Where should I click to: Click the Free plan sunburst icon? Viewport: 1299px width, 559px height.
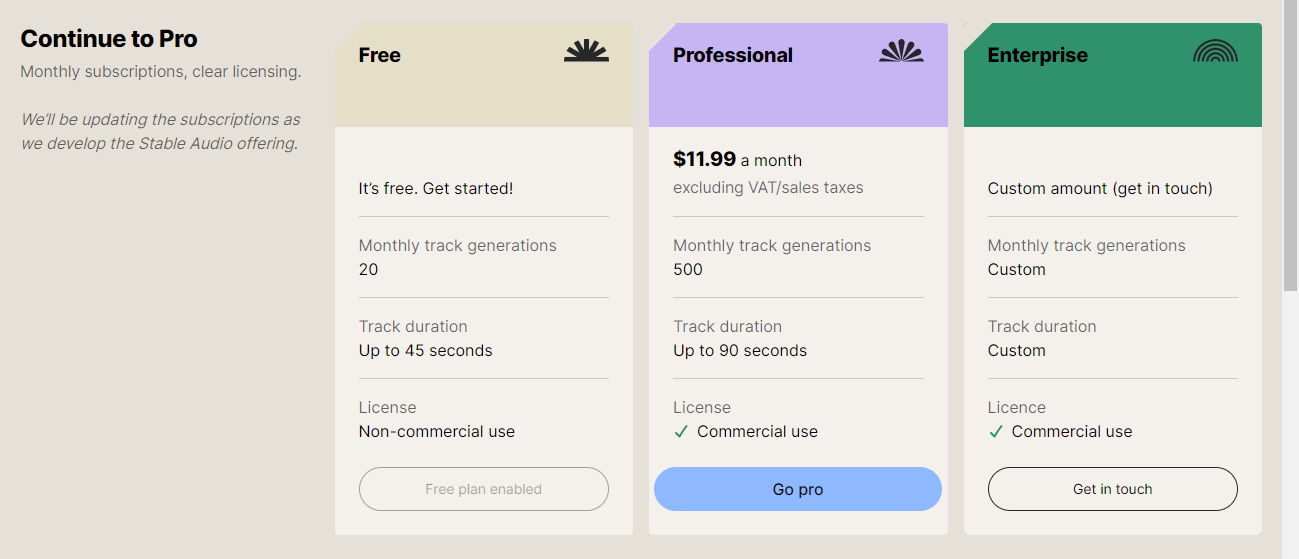586,51
